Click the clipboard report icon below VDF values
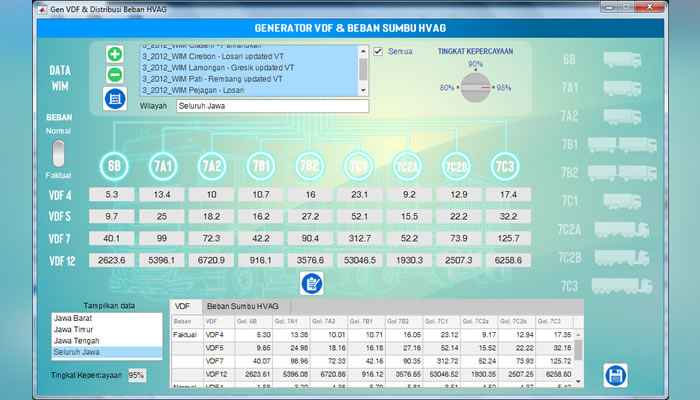The height and width of the screenshot is (400, 700). coord(310,283)
